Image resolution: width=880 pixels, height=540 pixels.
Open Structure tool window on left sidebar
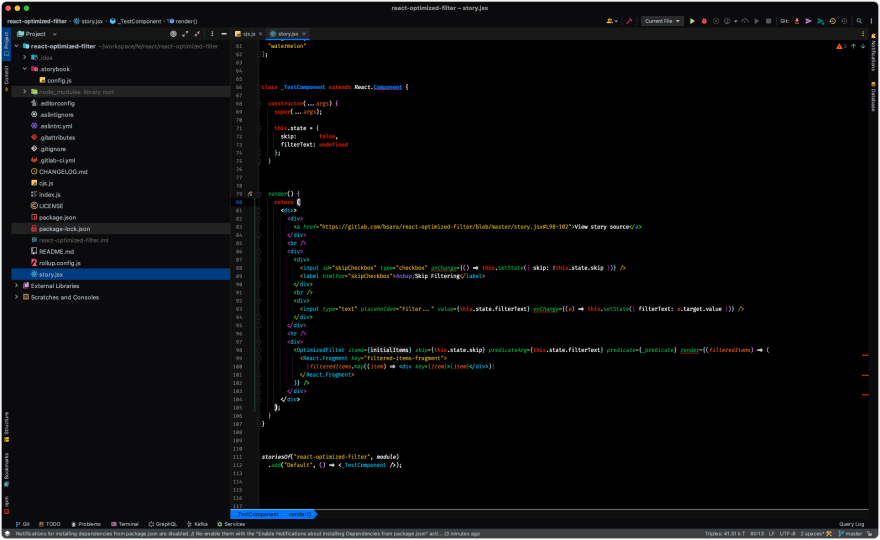click(x=7, y=427)
